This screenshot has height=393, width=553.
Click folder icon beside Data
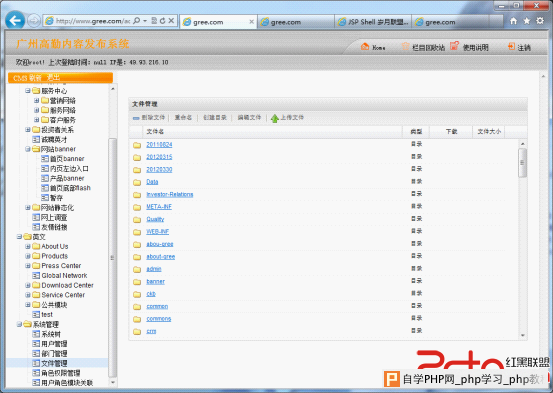[137, 182]
